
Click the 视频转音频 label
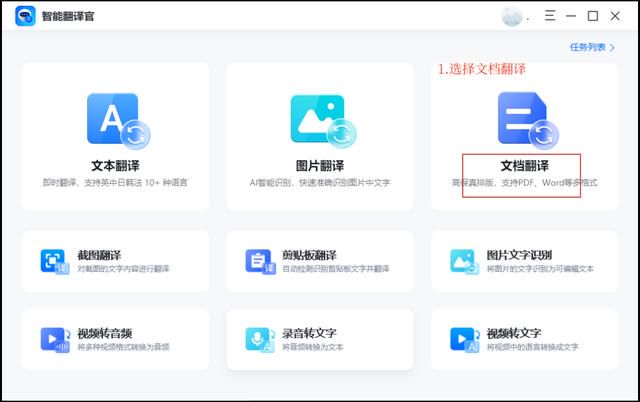tap(105, 333)
